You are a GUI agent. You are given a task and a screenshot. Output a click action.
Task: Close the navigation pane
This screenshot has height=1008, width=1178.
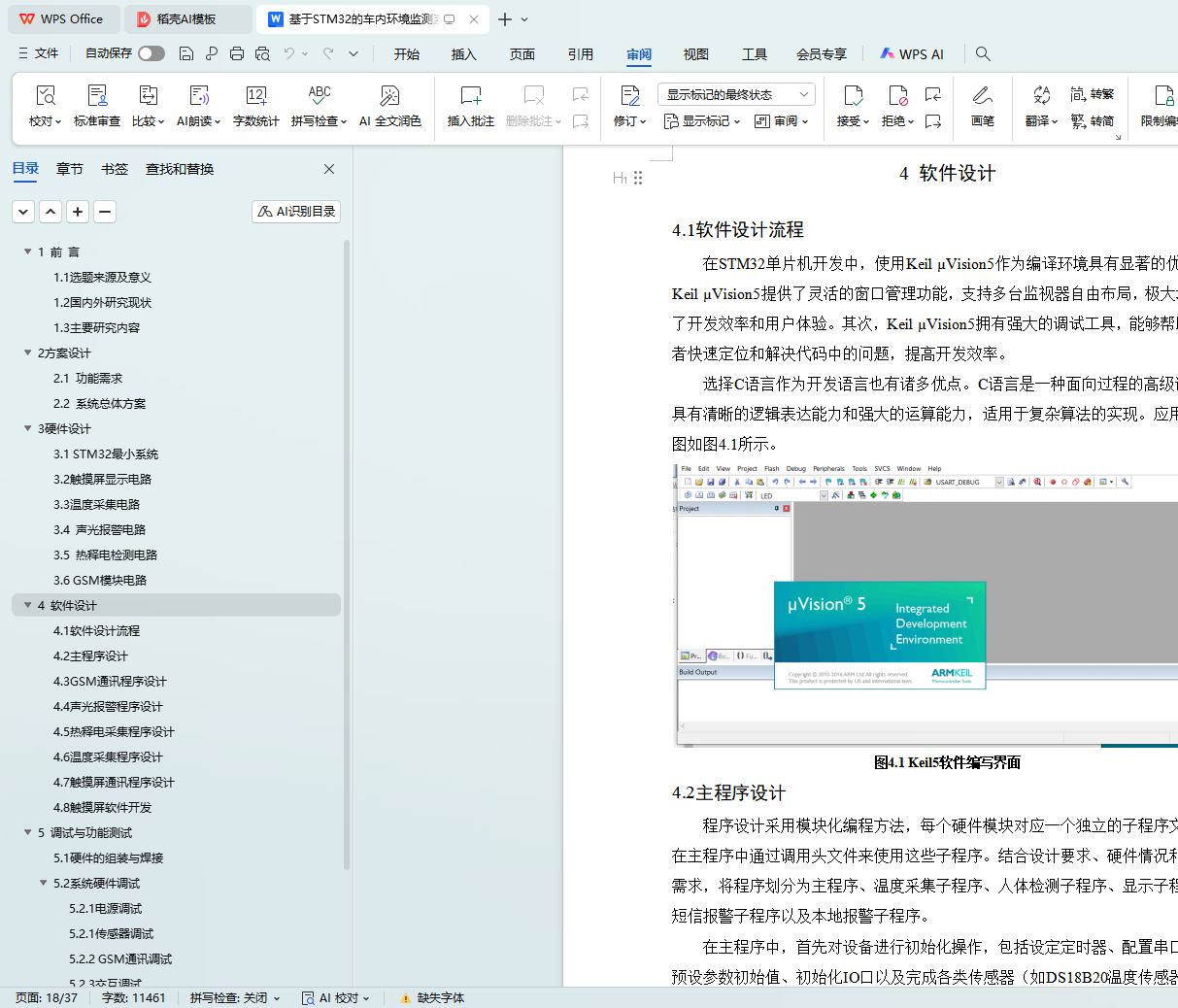pos(329,169)
